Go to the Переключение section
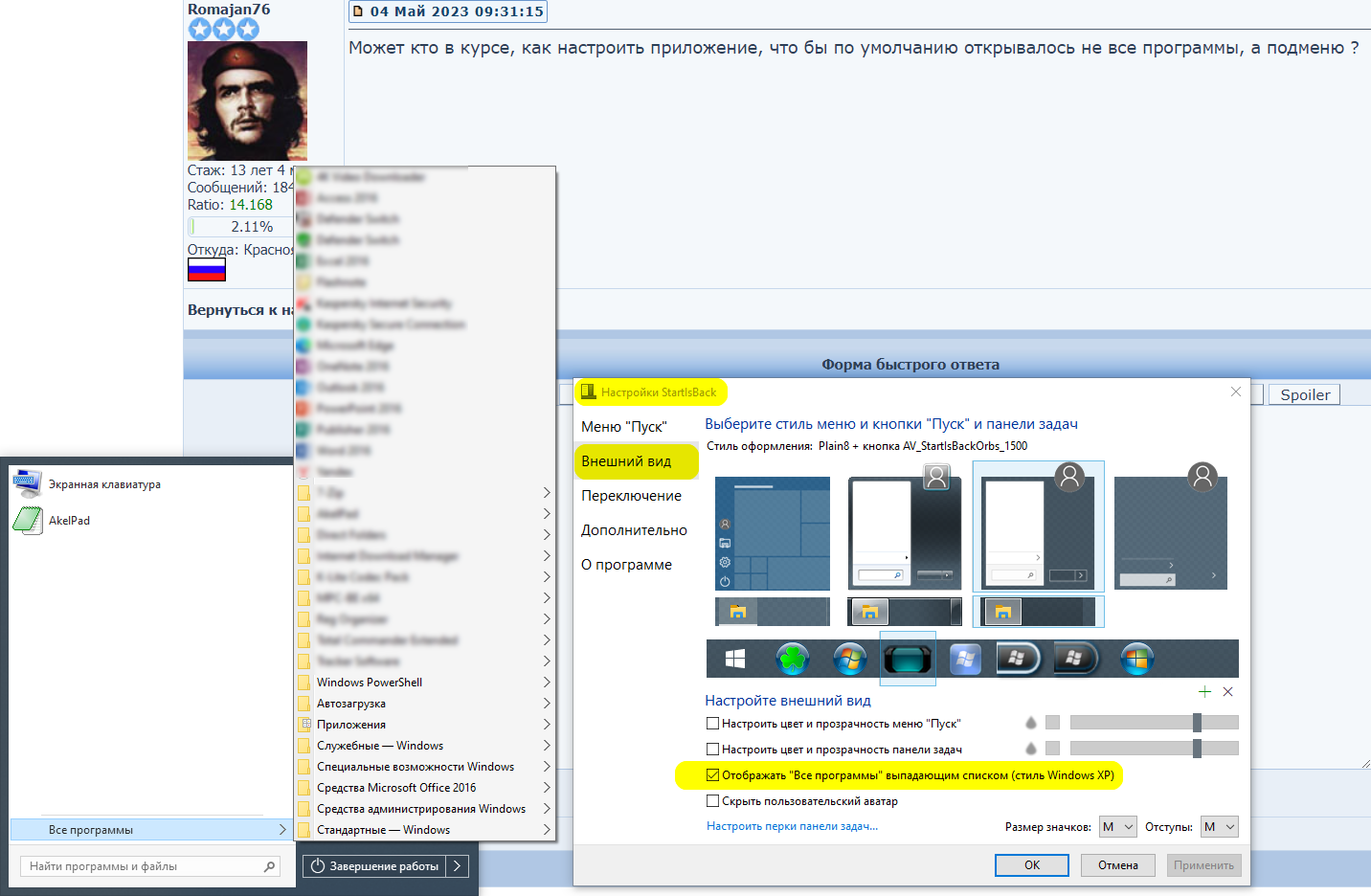The height and width of the screenshot is (896, 1371). point(632,496)
